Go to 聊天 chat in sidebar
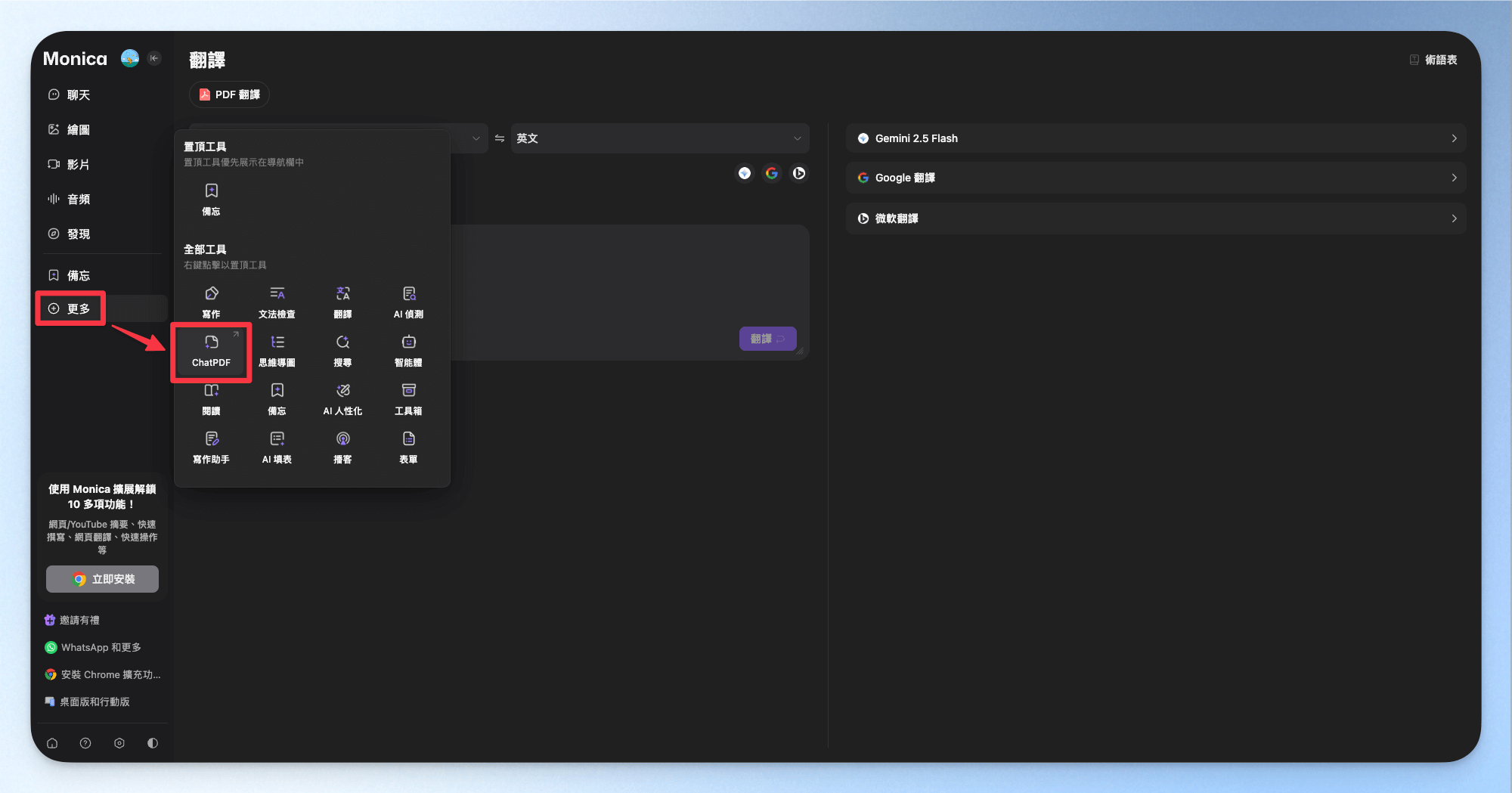The height and width of the screenshot is (793, 1512). 78,94
